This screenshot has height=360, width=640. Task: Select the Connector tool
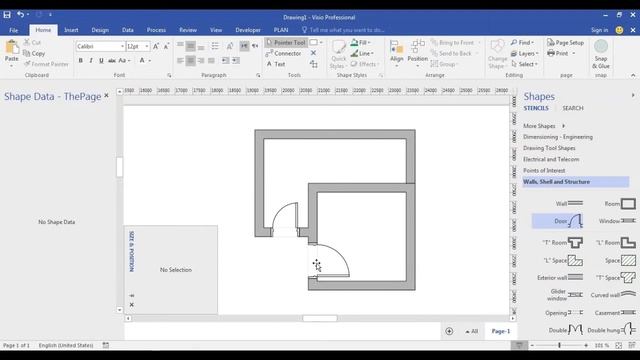(x=283, y=53)
